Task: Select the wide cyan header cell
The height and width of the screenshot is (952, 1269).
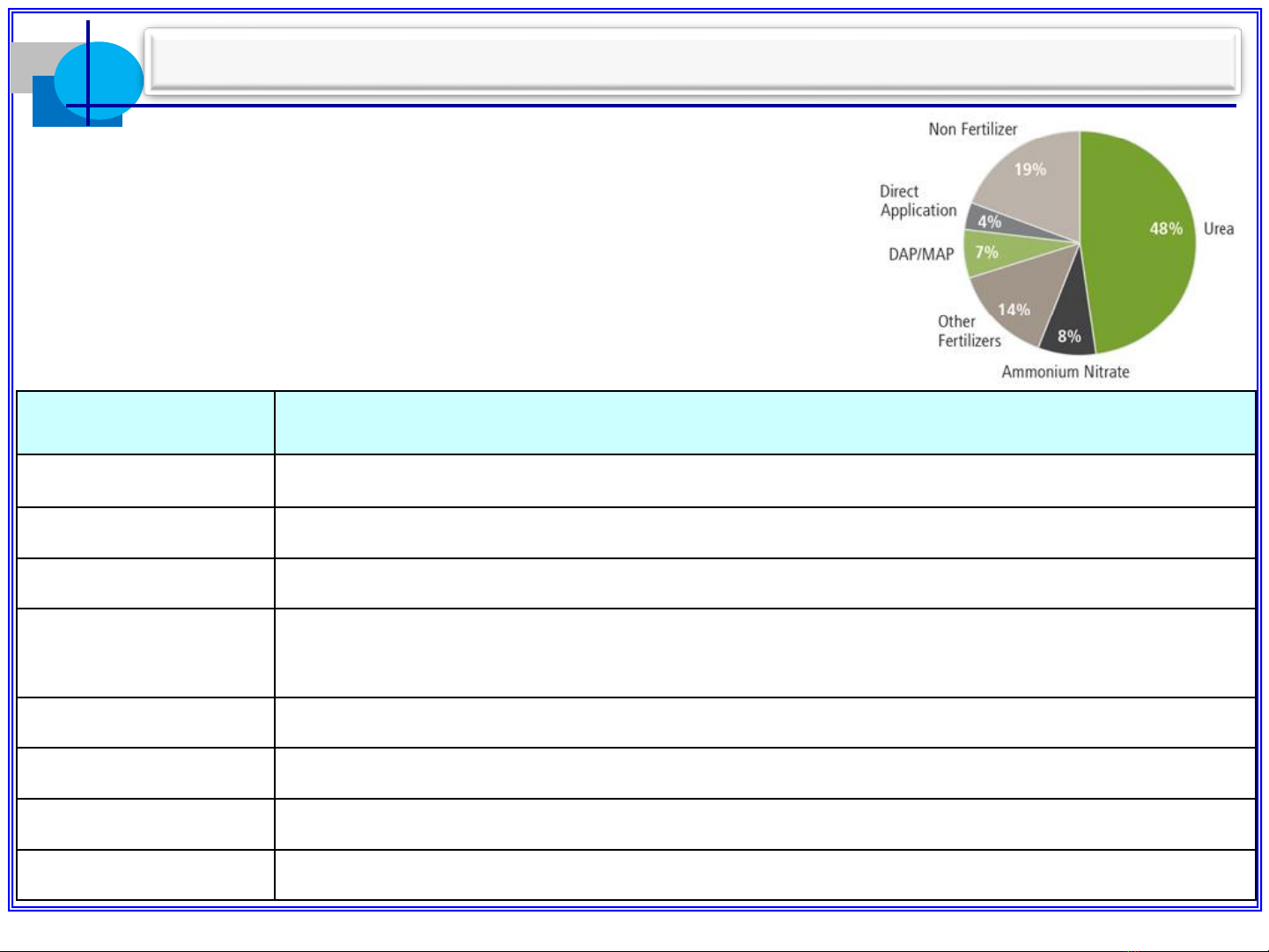Action: pos(764,423)
